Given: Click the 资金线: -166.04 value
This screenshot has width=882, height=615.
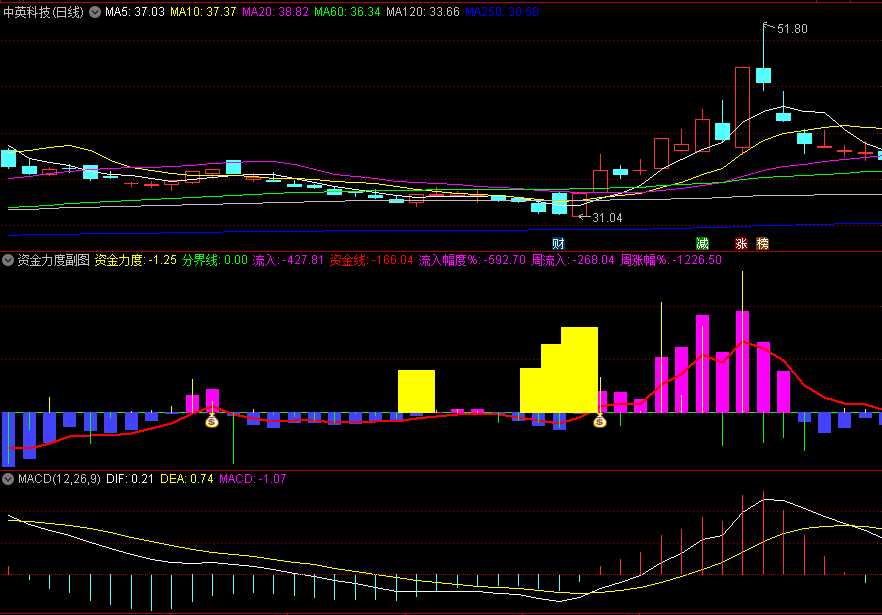Looking at the screenshot, I should point(371,260).
